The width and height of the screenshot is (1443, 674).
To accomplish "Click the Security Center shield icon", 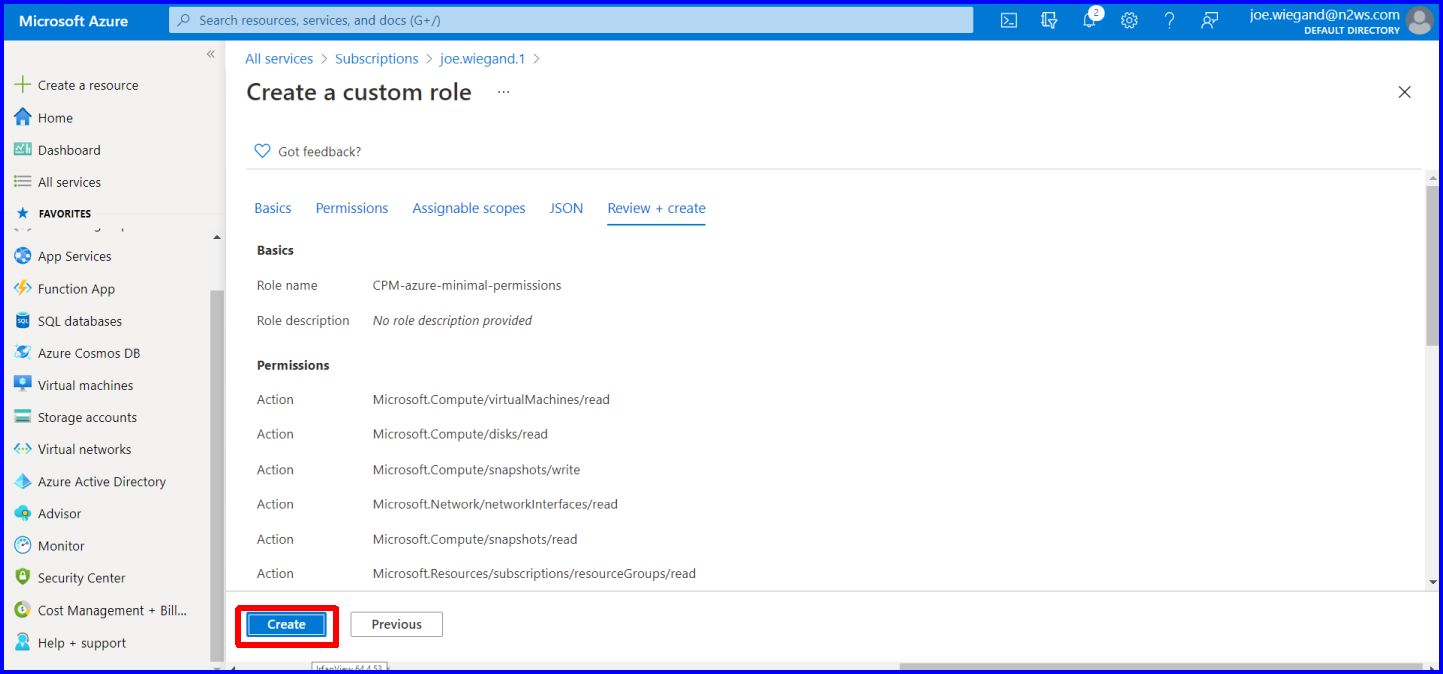I will pos(22,578).
